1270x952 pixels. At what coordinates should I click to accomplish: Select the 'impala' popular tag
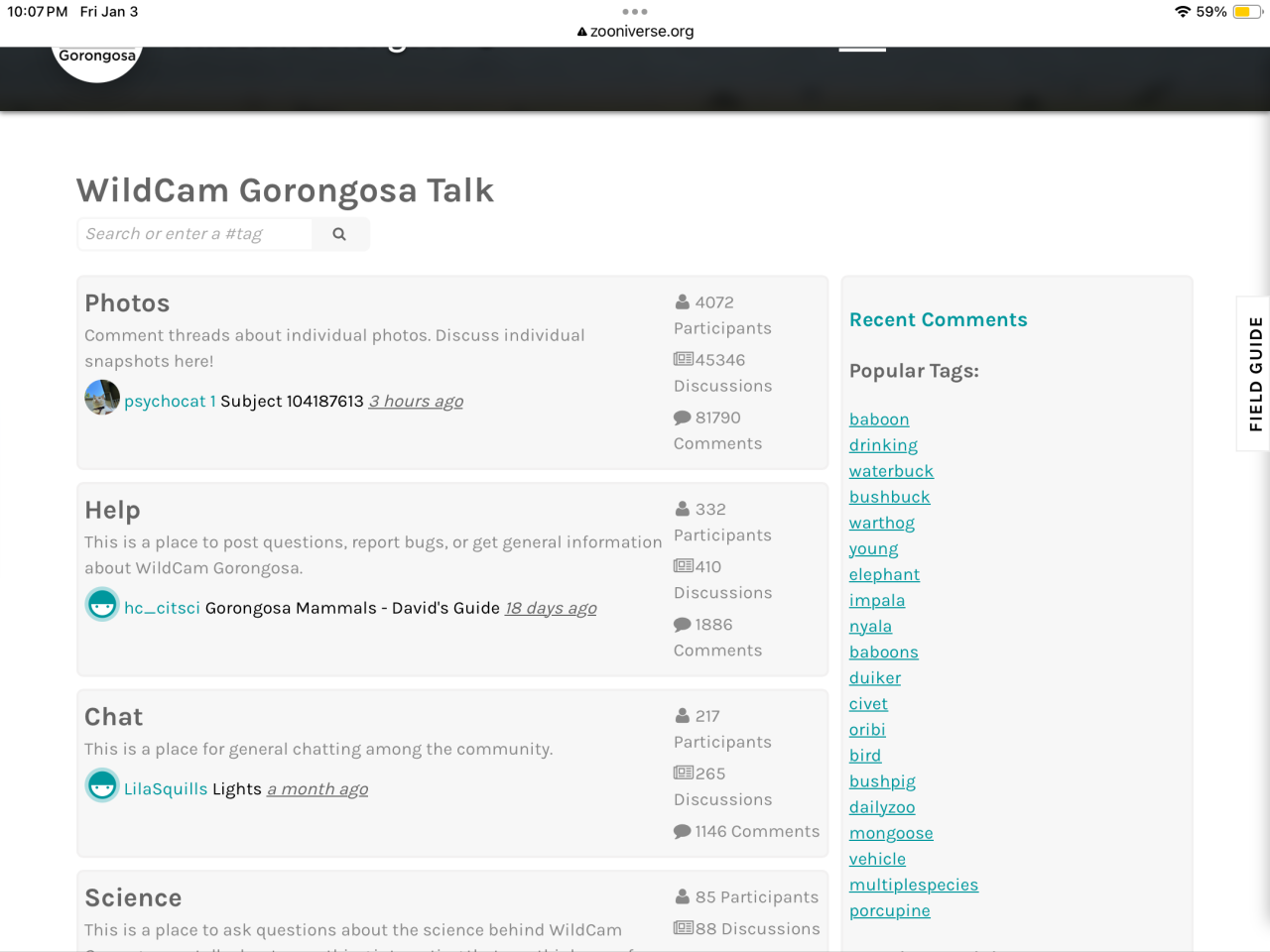877,600
